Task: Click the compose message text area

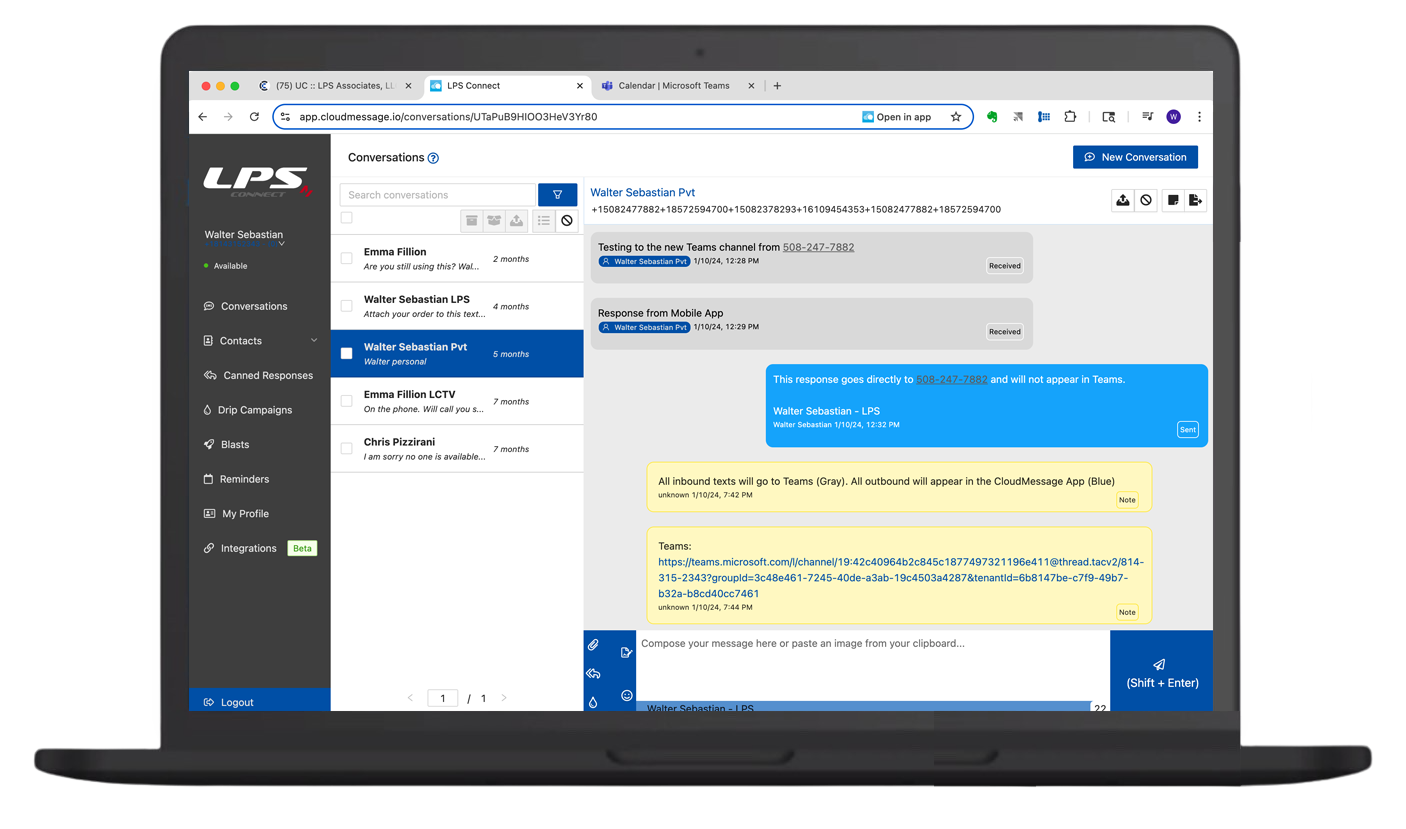Action: (x=872, y=665)
